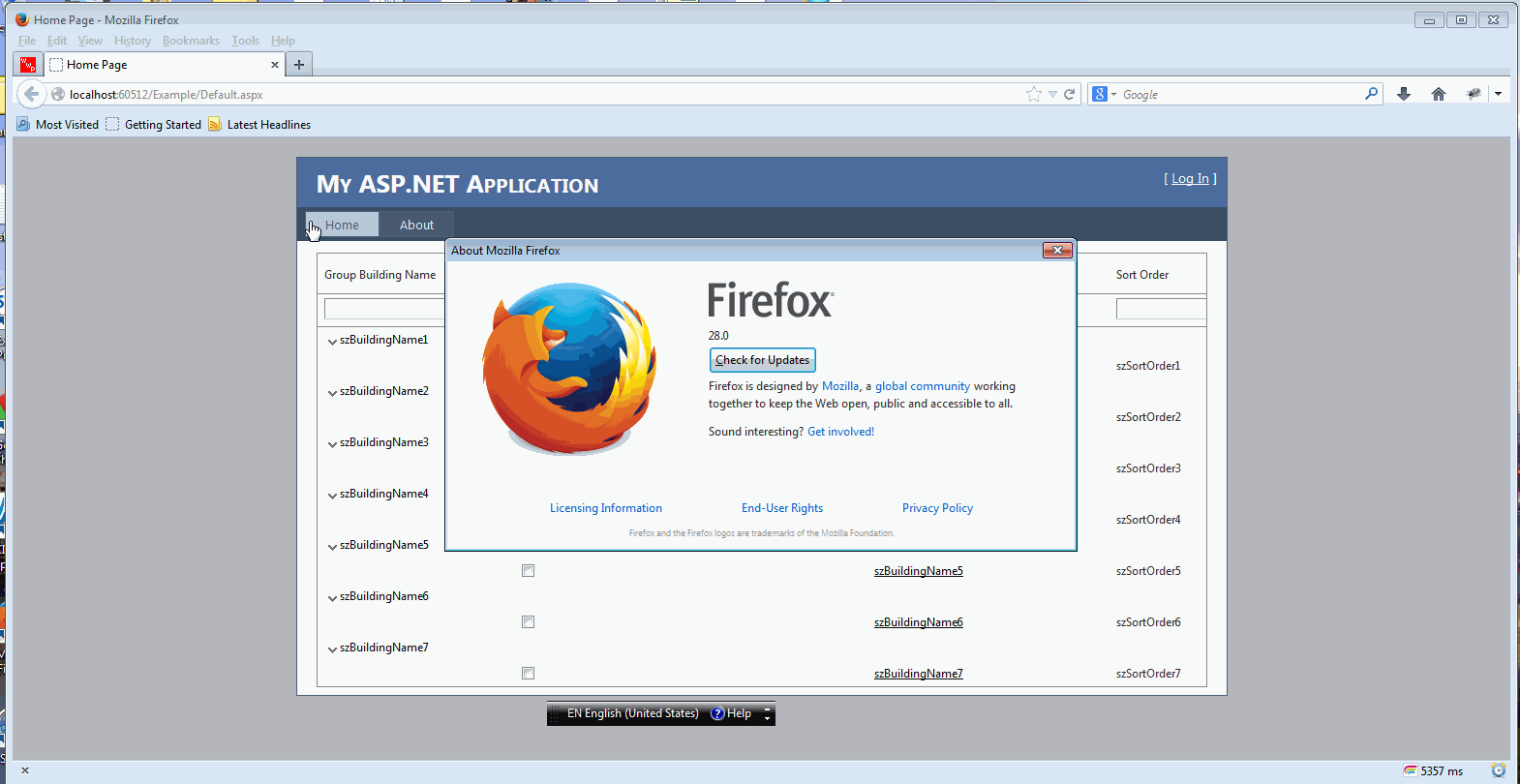The width and height of the screenshot is (1520, 784).
Task: Open the Licensing Information link
Action: tap(606, 508)
